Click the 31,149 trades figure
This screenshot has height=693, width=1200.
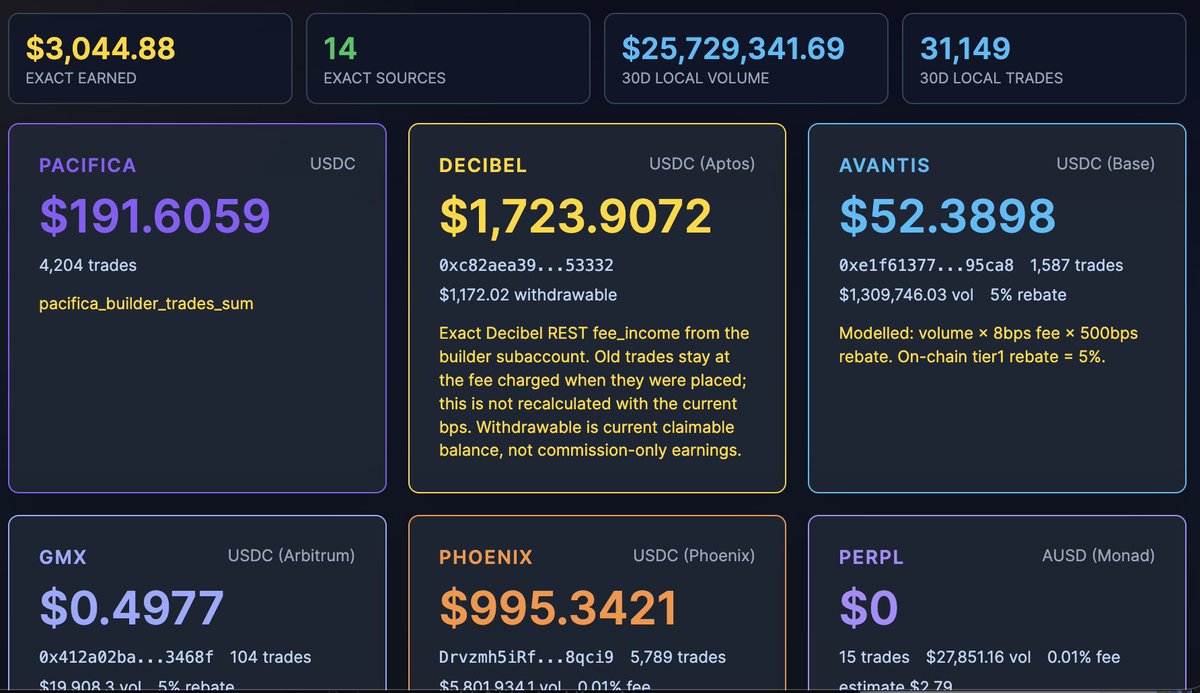[965, 48]
